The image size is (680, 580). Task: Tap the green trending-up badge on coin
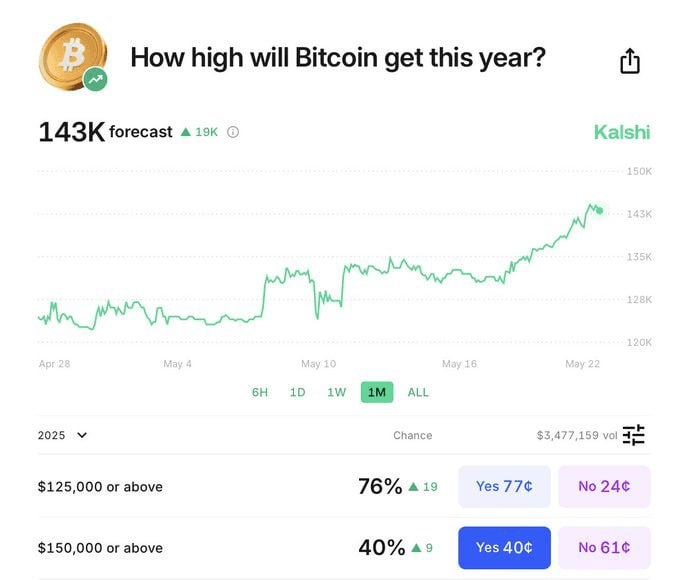[95, 79]
